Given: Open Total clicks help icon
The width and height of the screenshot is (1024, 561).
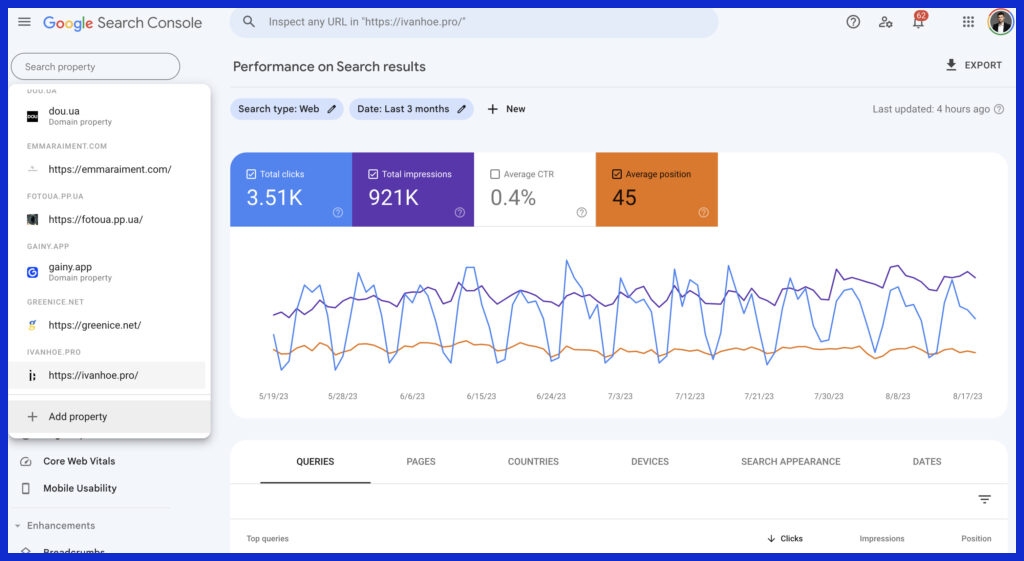Looking at the screenshot, I should pyautogui.click(x=338, y=212).
